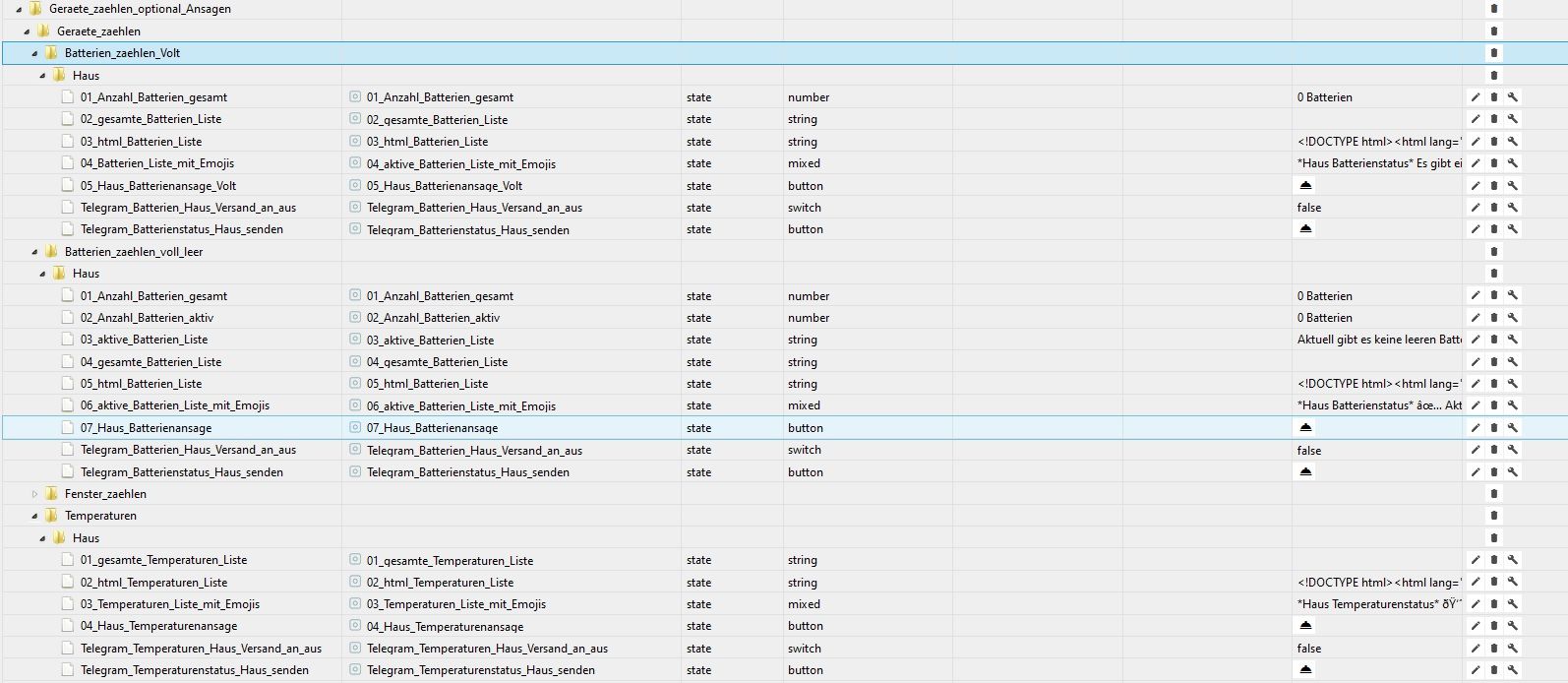Trigger the 07_Haus_Batterienansage button value
The width and height of the screenshot is (1568, 683).
1305,428
